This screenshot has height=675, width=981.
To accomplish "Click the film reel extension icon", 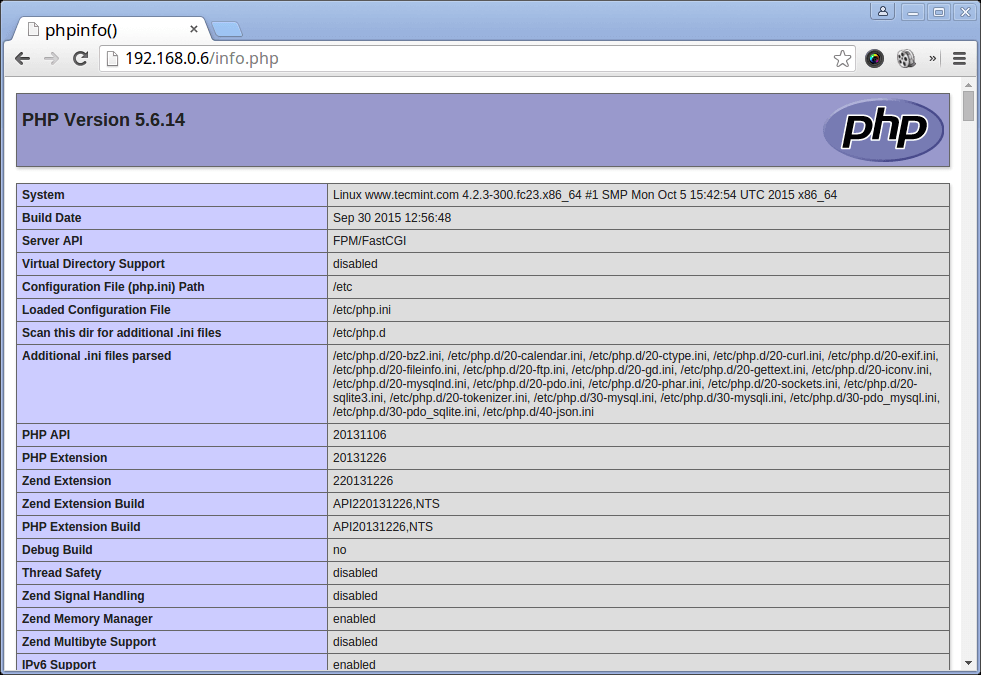I will (906, 58).
